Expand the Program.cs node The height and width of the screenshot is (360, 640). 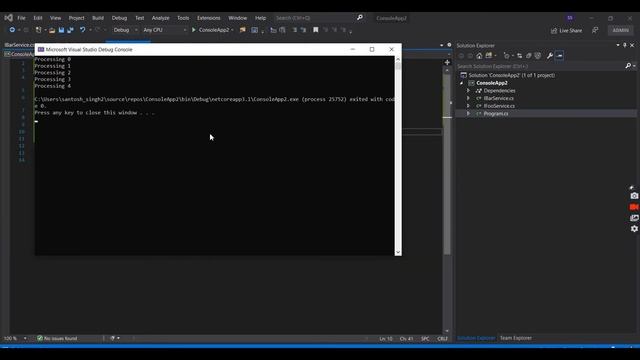(x=469, y=114)
